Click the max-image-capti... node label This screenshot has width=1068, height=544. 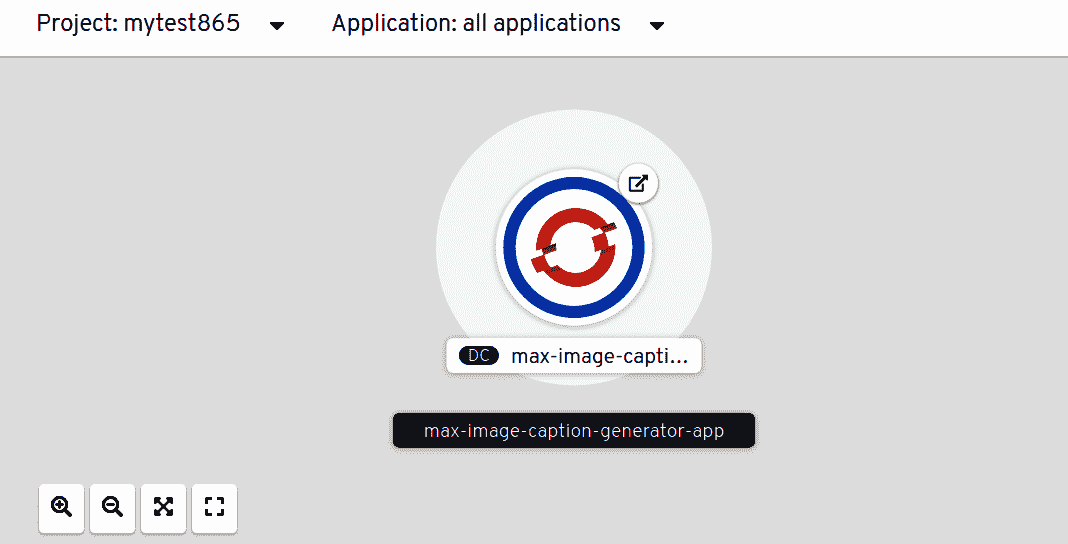(x=574, y=355)
